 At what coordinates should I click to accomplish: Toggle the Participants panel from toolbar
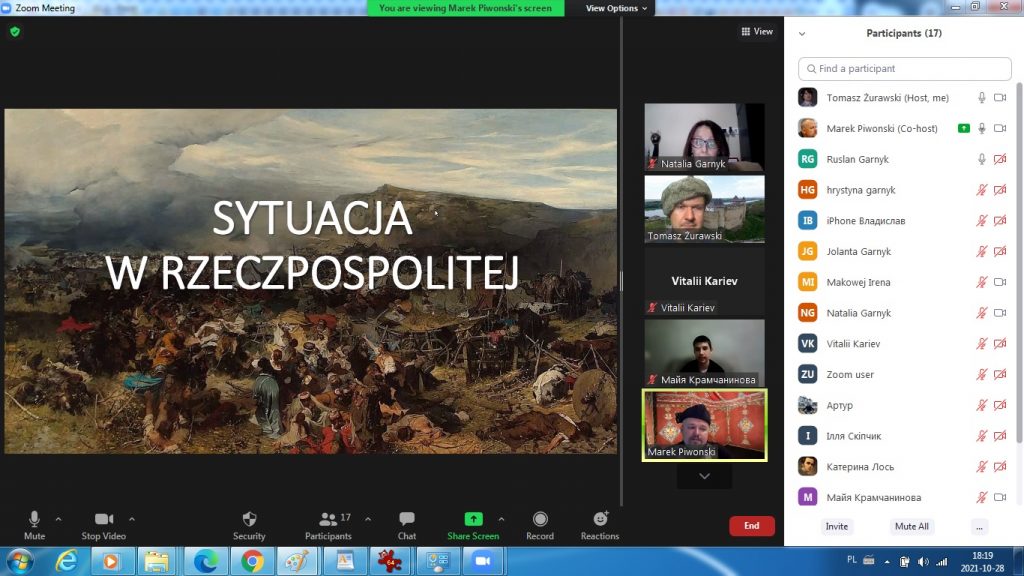328,524
